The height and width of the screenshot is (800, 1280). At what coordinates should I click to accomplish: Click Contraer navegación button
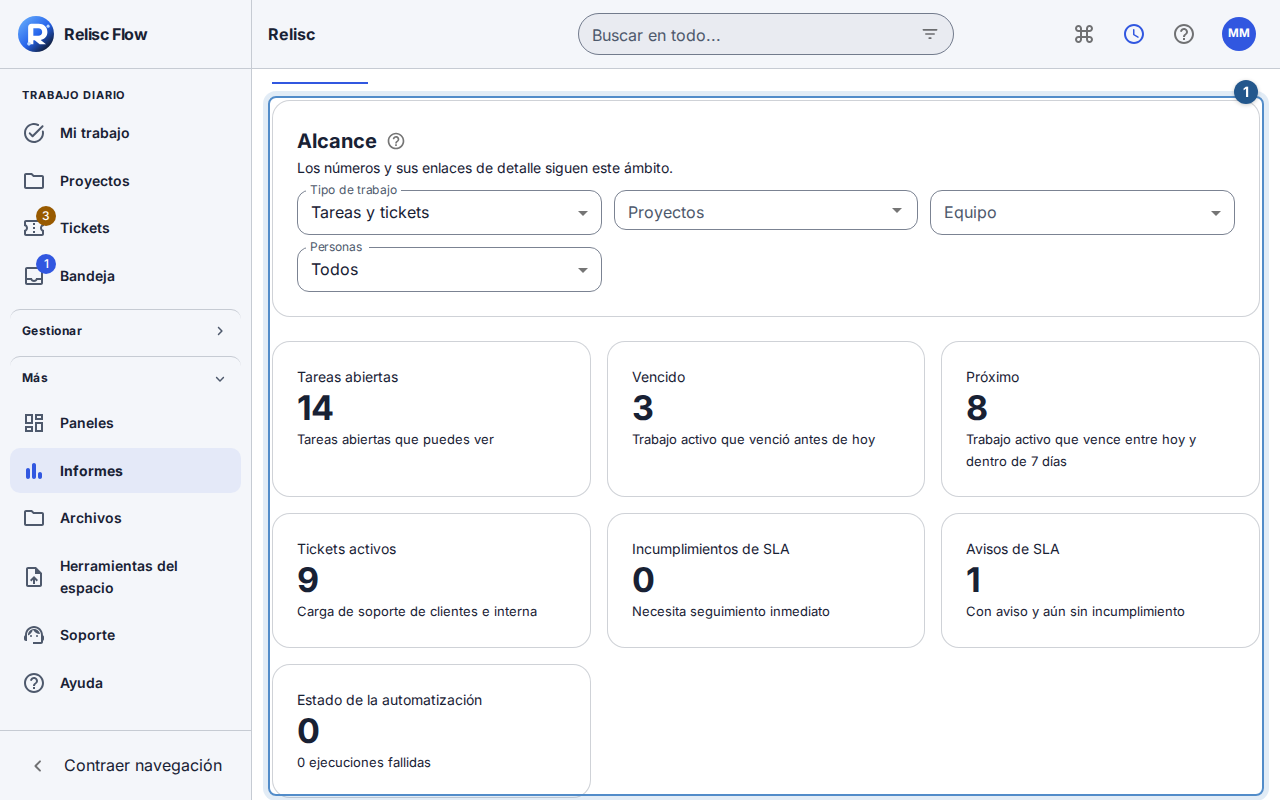coord(125,766)
